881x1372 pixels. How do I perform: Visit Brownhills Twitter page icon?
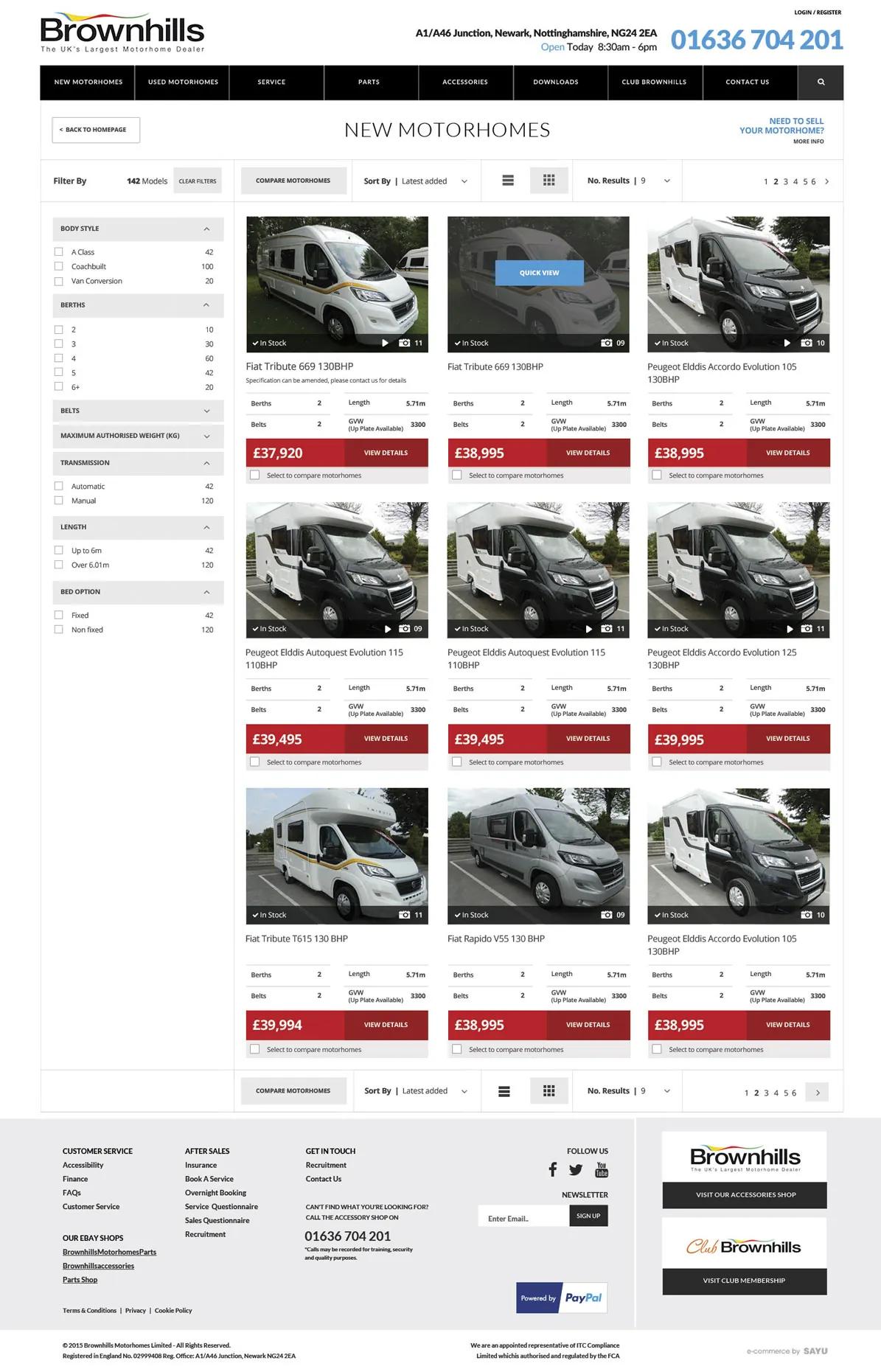pos(576,1169)
